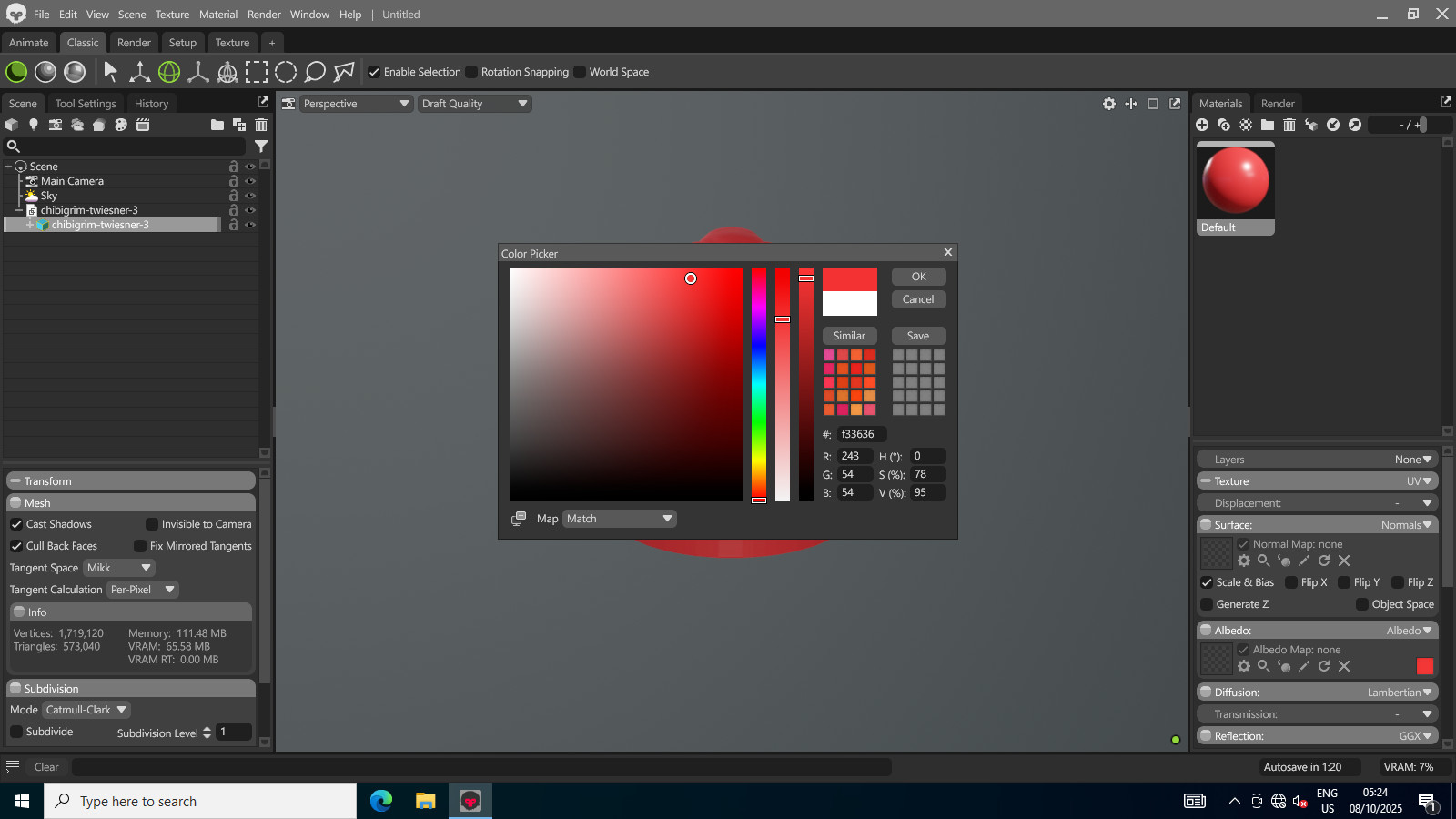
Task: Click the scene filter funnel icon
Action: pyautogui.click(x=261, y=147)
